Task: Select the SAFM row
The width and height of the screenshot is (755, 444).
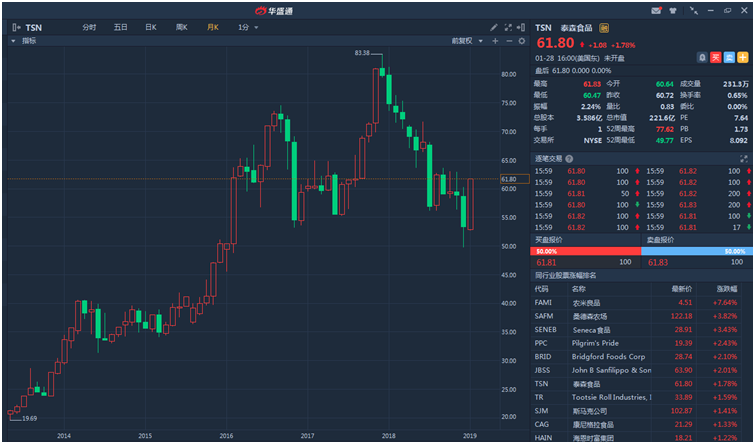Action: 641,316
